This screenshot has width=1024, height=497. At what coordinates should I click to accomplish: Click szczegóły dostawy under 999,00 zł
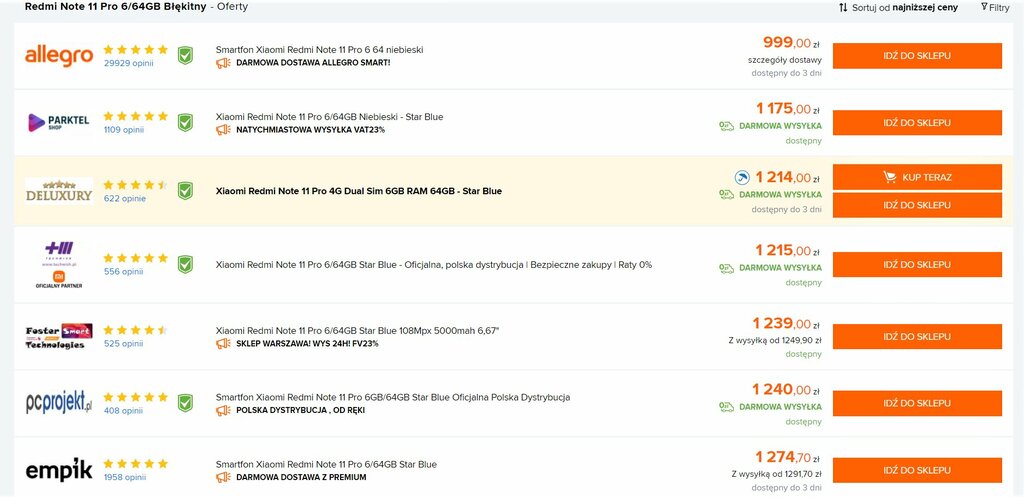785,60
